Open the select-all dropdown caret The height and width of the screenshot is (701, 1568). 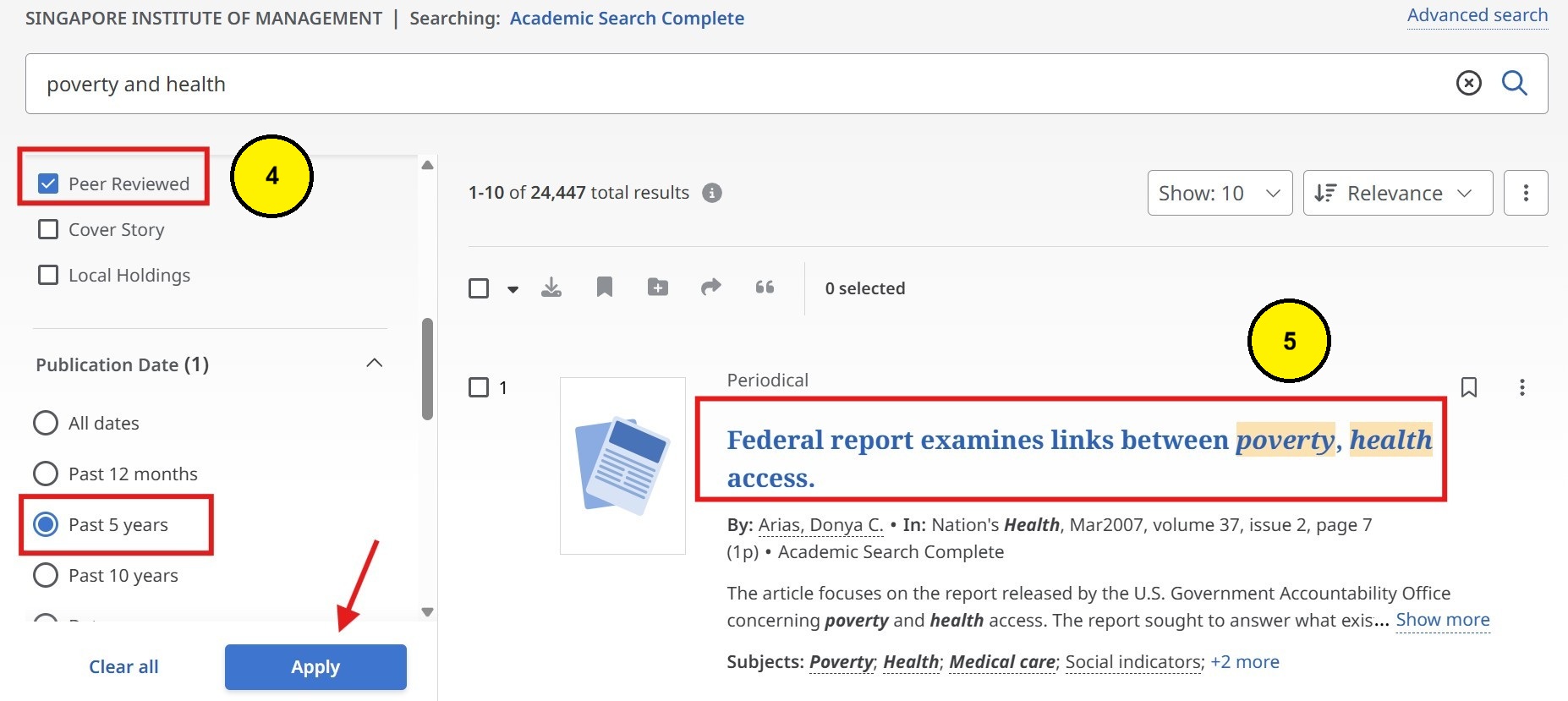coord(513,289)
